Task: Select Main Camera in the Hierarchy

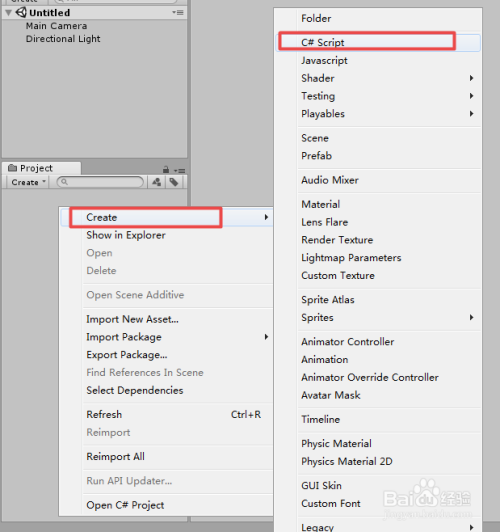Action: click(x=56, y=26)
